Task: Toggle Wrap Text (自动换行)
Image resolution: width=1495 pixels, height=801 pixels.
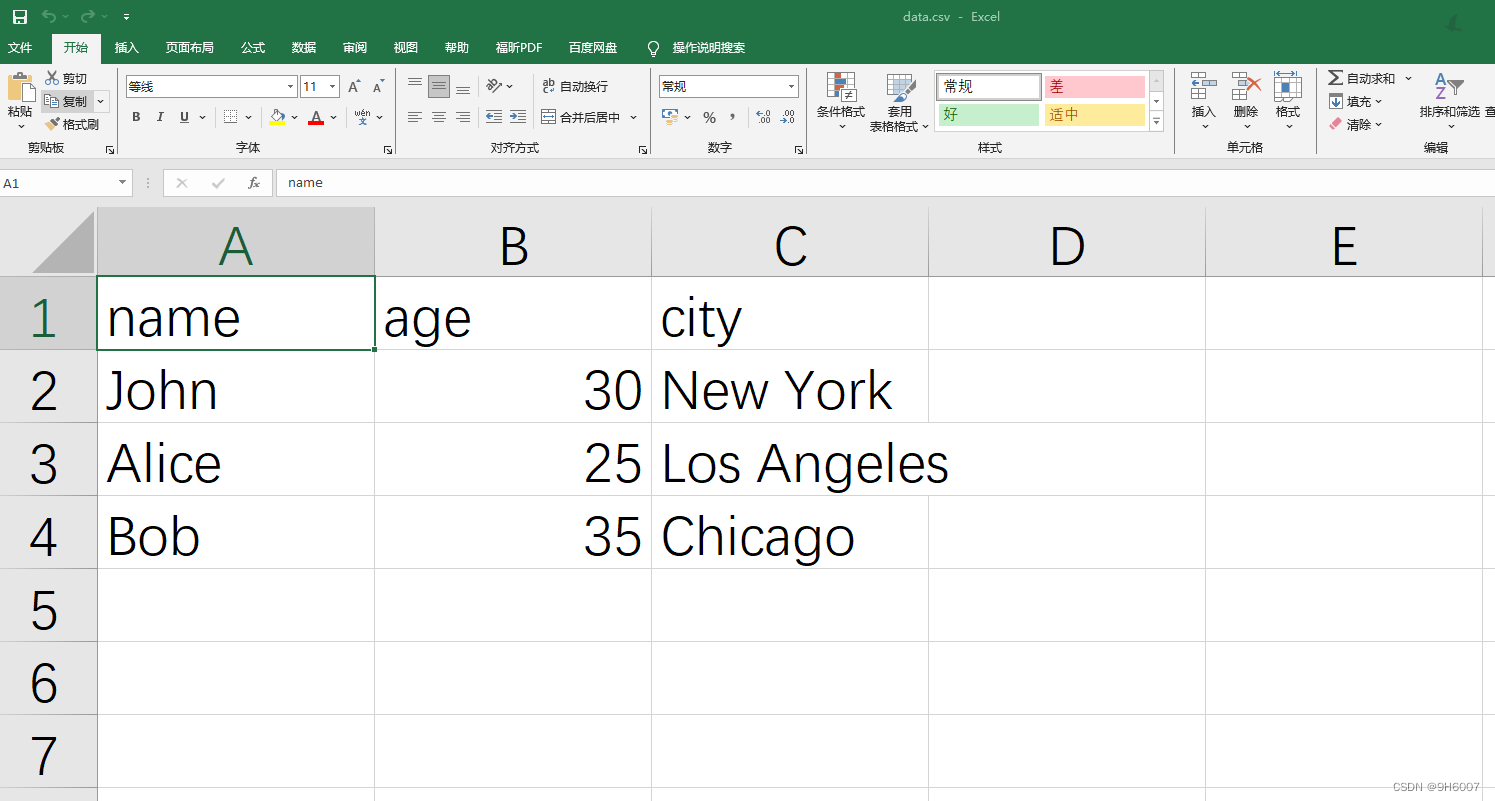Action: coord(575,86)
